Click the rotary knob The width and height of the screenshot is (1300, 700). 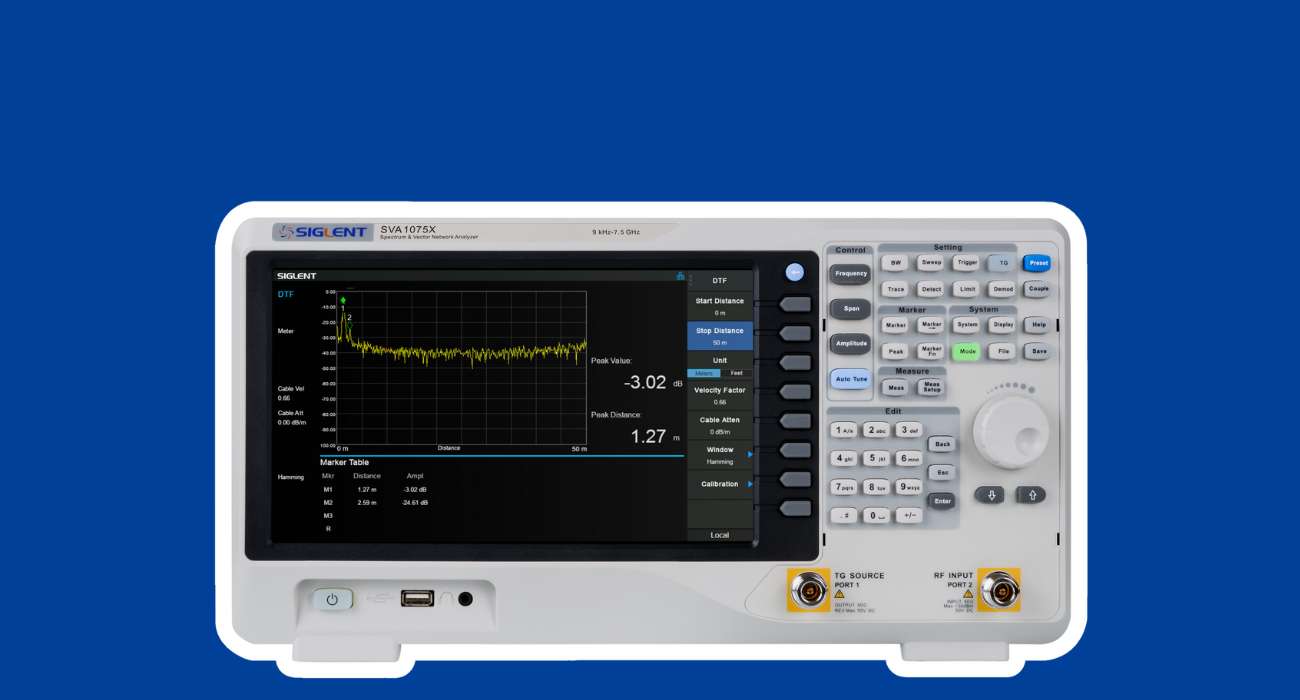click(x=1010, y=431)
